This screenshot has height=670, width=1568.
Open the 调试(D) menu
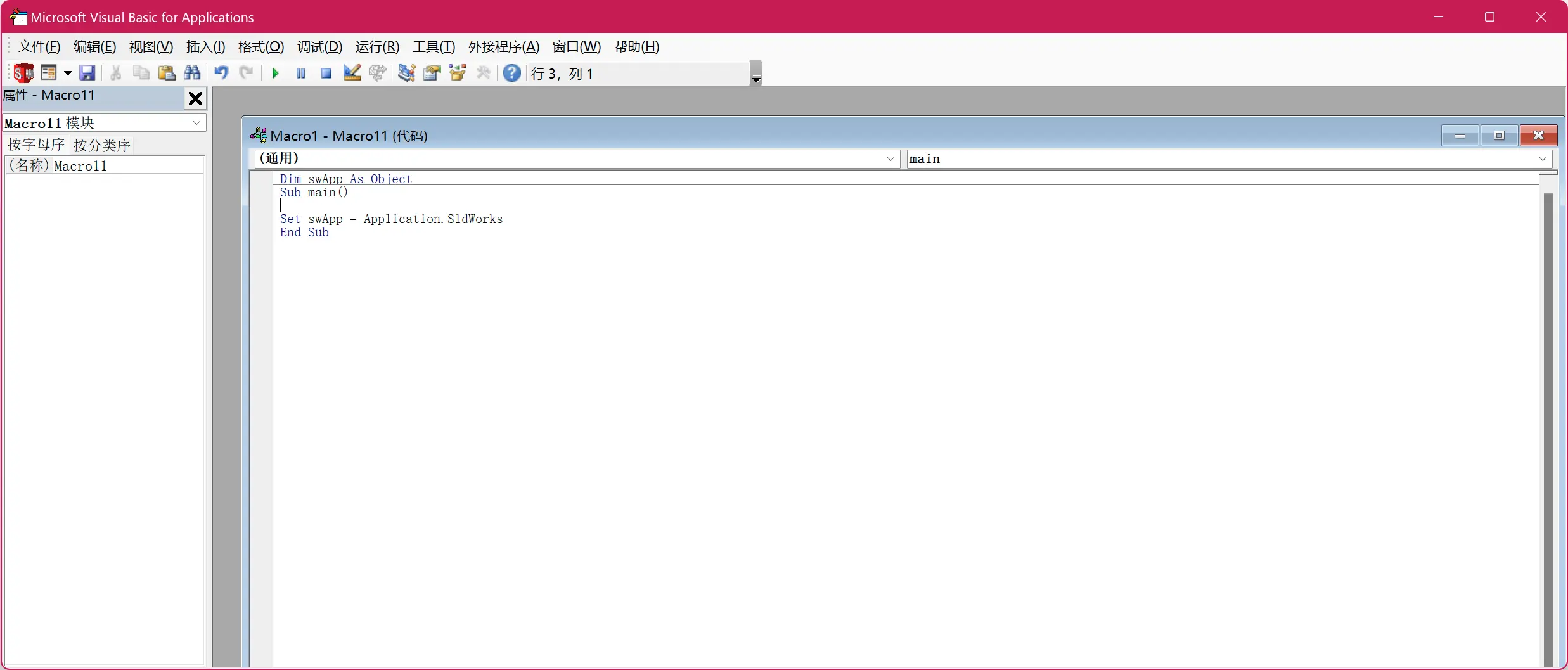pos(320,47)
